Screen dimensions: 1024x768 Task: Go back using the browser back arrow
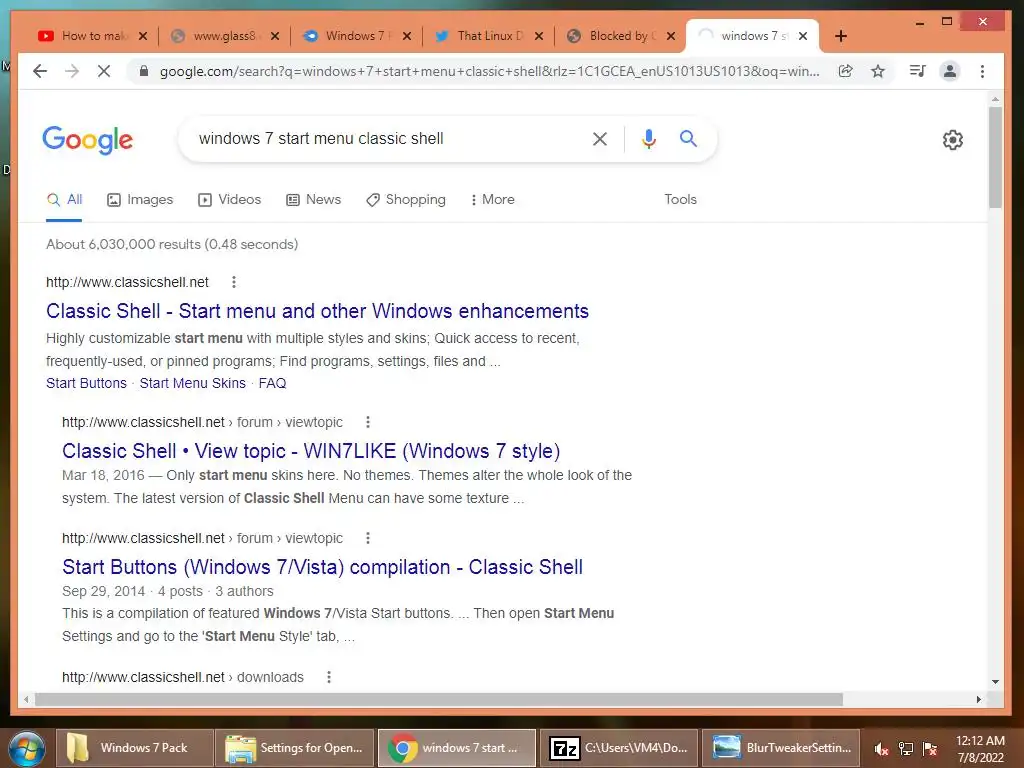pyautogui.click(x=40, y=71)
